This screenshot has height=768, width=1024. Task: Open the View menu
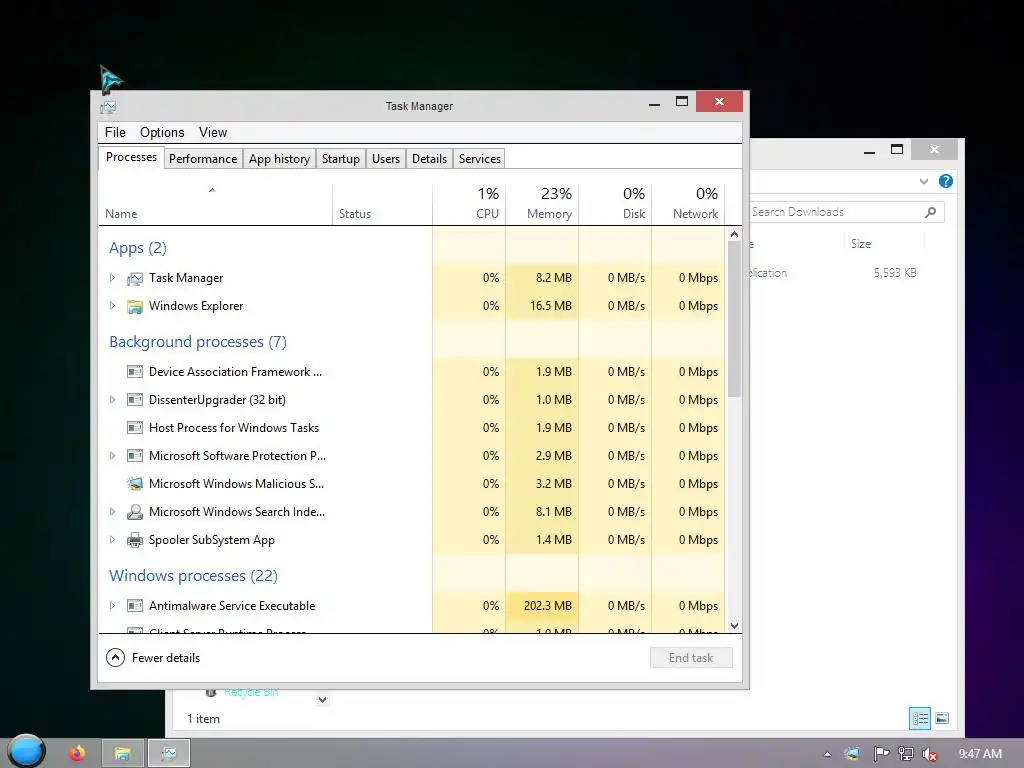(x=213, y=133)
